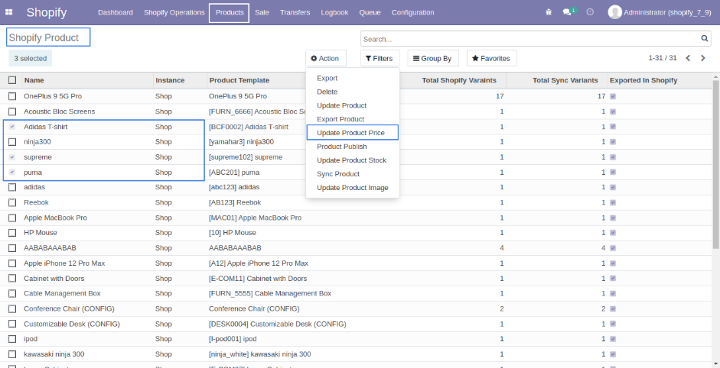Uncheck the puma row checkbox
Screen dimensions: 720x368
[12, 172]
